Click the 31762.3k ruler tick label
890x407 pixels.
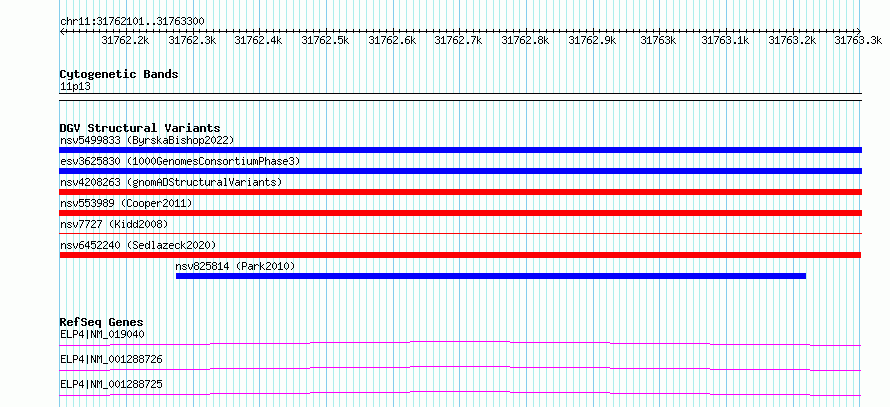click(x=192, y=40)
